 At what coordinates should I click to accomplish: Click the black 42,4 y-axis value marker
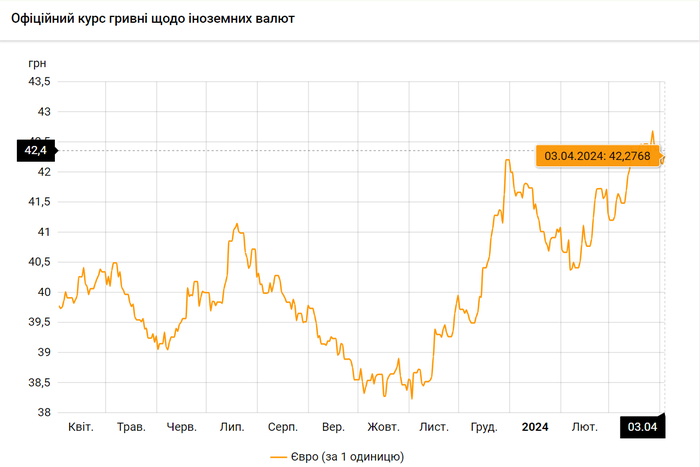tap(35, 150)
